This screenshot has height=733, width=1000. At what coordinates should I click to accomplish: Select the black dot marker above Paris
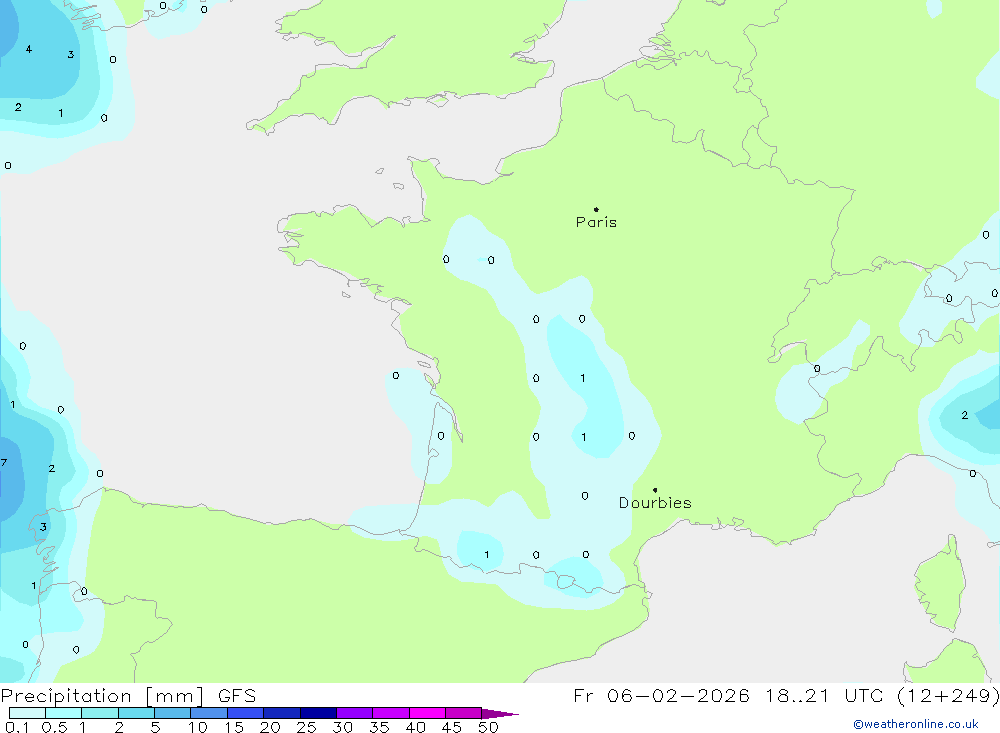point(596,209)
